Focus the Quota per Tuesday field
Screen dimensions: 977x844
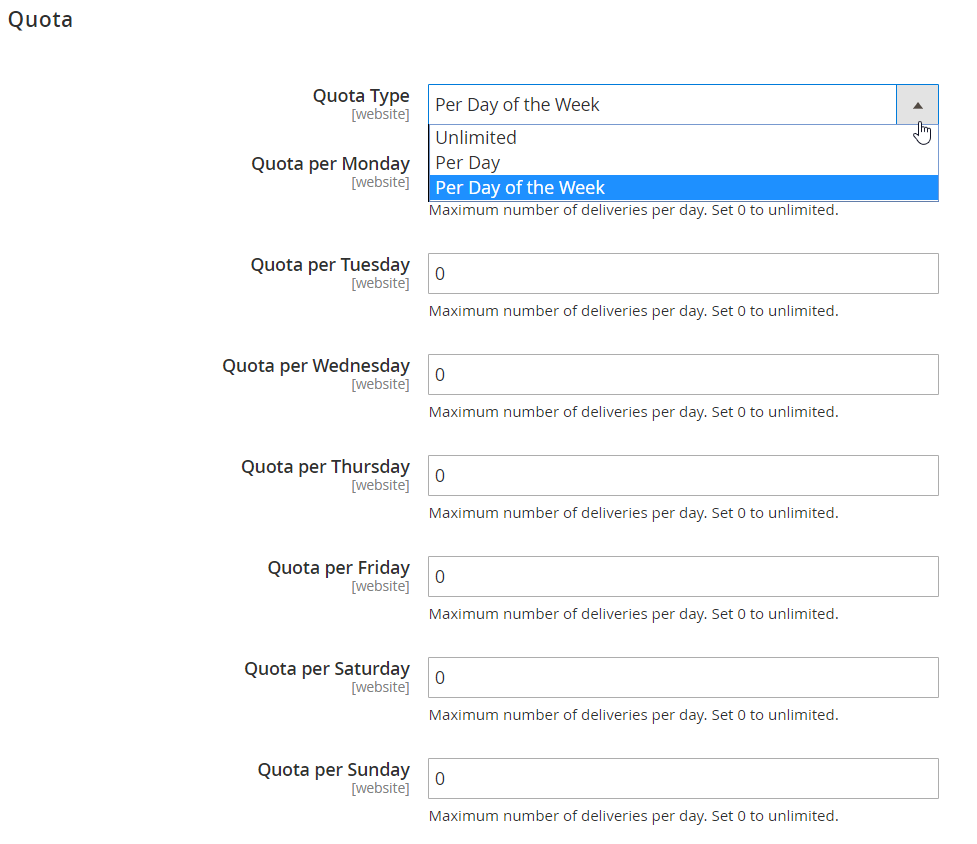[x=683, y=273]
